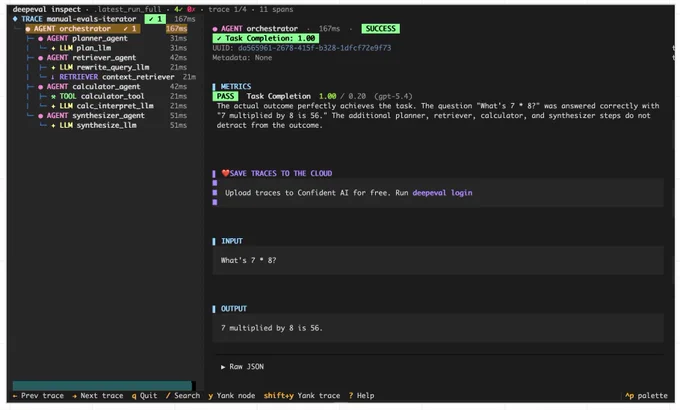Click the Quit shortcut in footer
Image resolution: width=680 pixels, height=410 pixels.
click(144, 396)
